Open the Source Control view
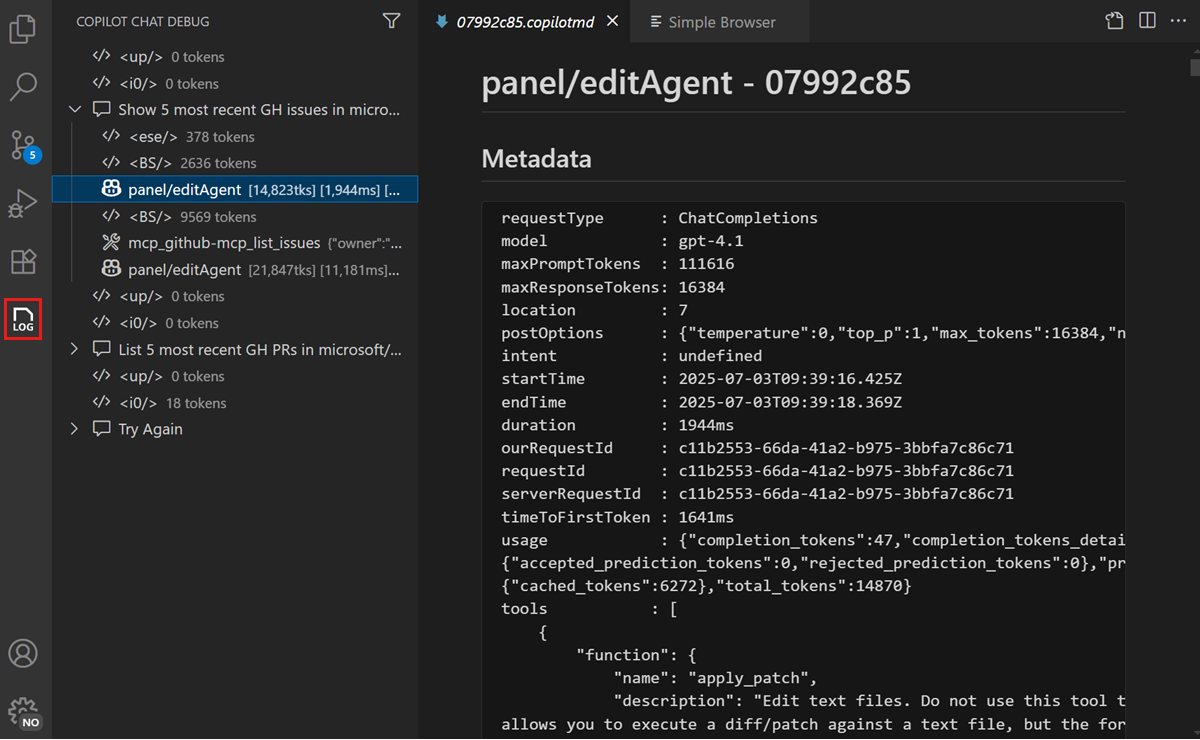The image size is (1200, 740). point(23,146)
